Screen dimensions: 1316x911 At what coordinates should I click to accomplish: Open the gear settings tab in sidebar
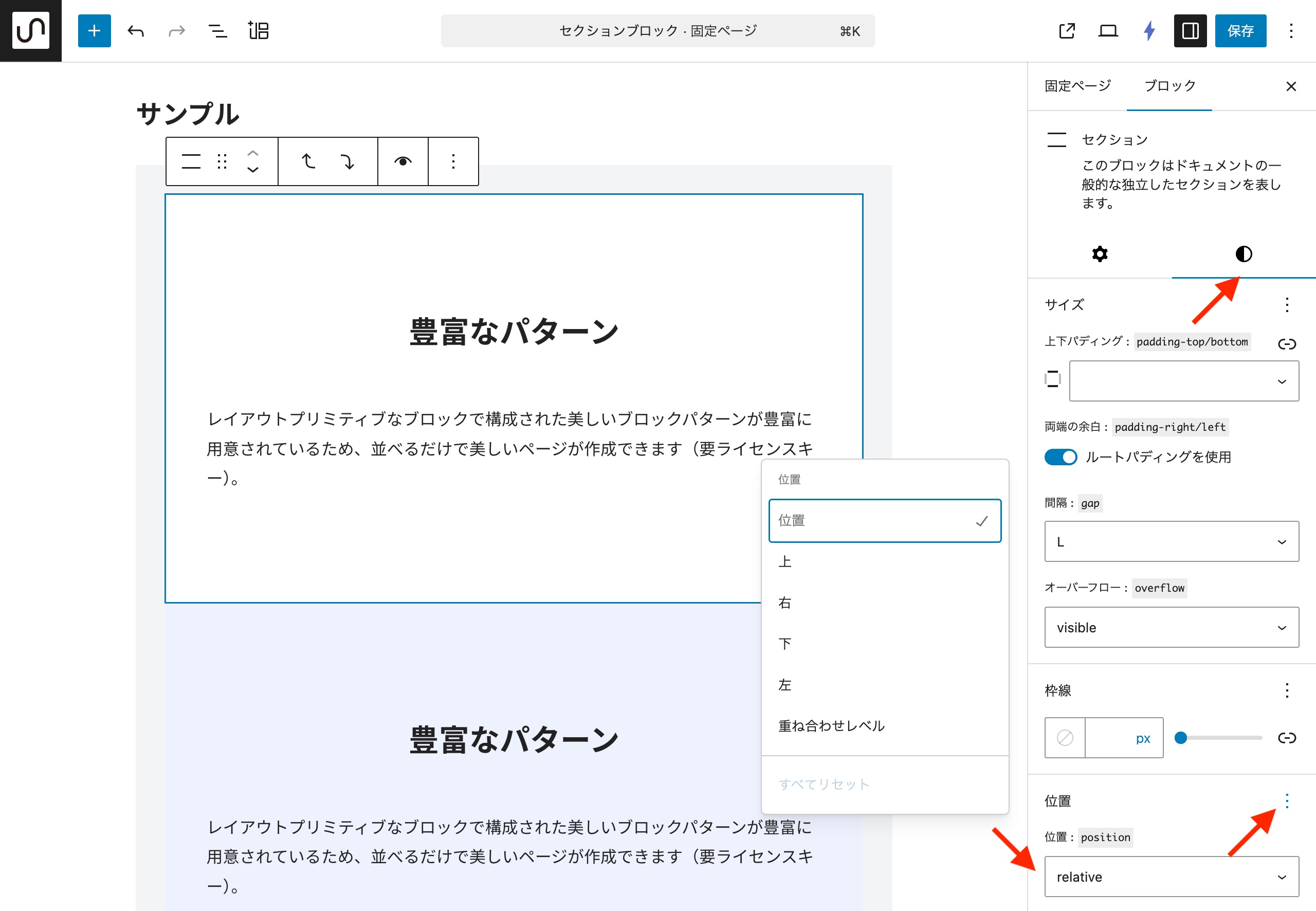coord(1100,254)
